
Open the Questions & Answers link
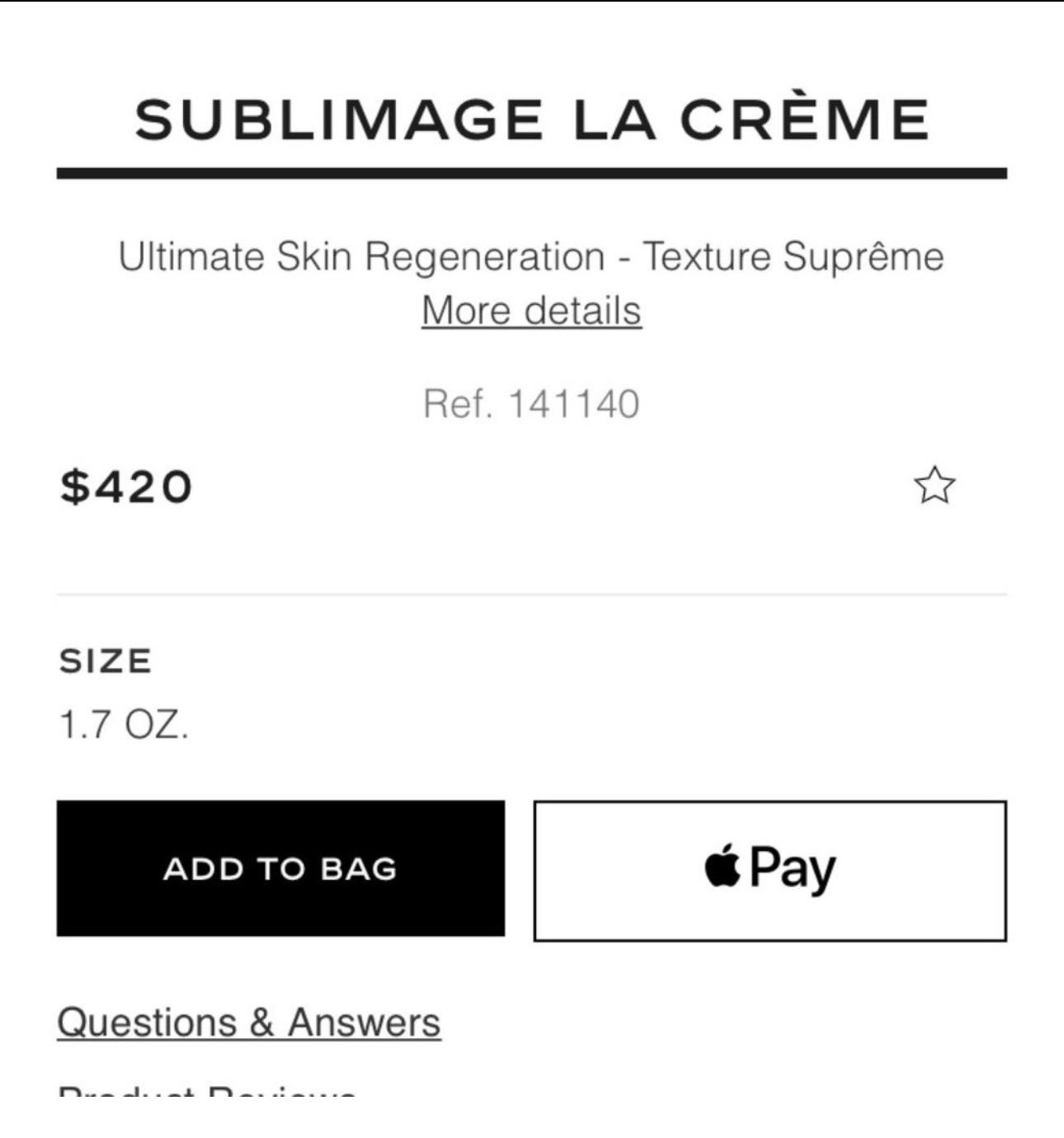pos(249,1023)
